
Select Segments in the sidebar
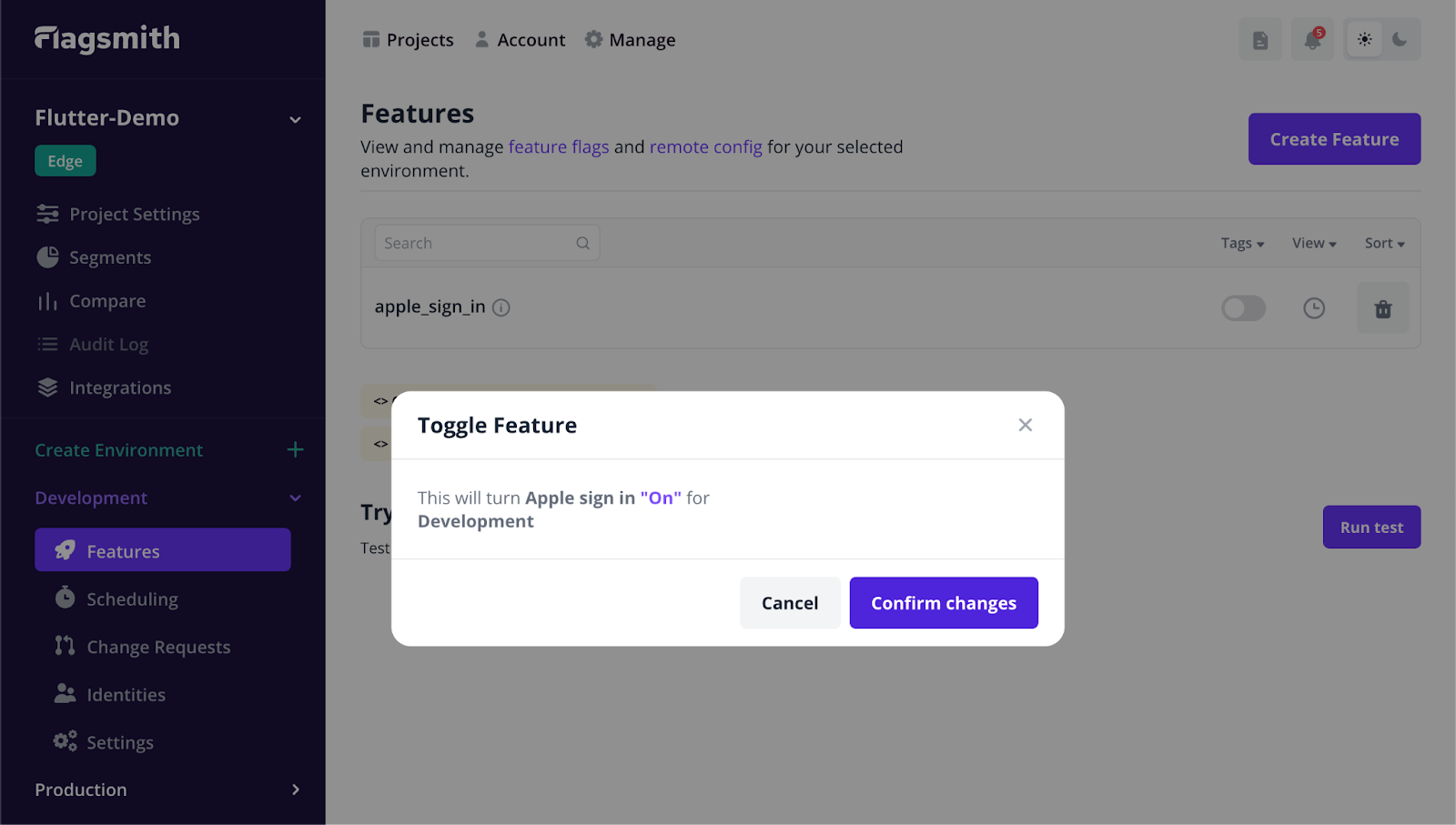[x=109, y=257]
